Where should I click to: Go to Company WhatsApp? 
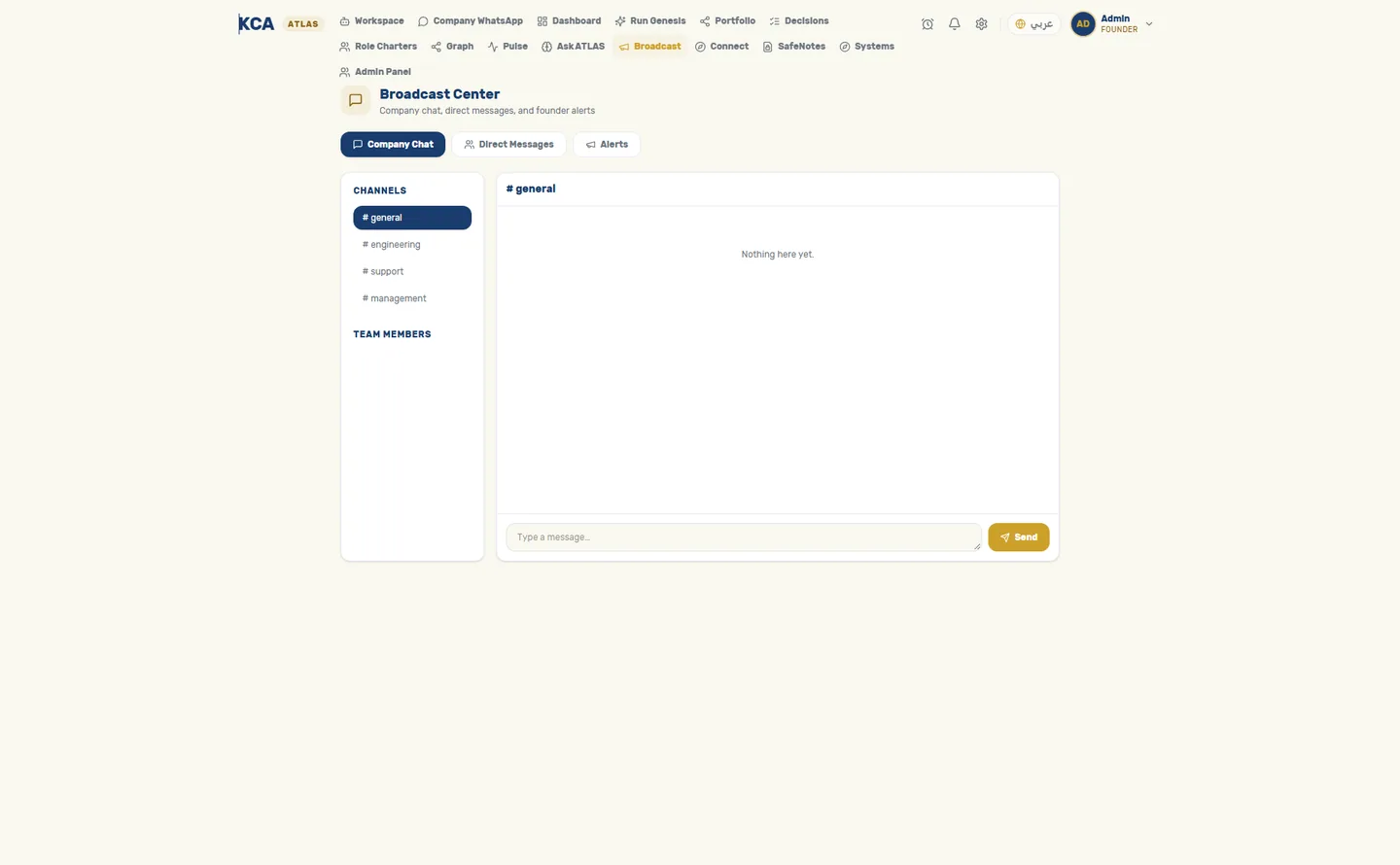[471, 21]
